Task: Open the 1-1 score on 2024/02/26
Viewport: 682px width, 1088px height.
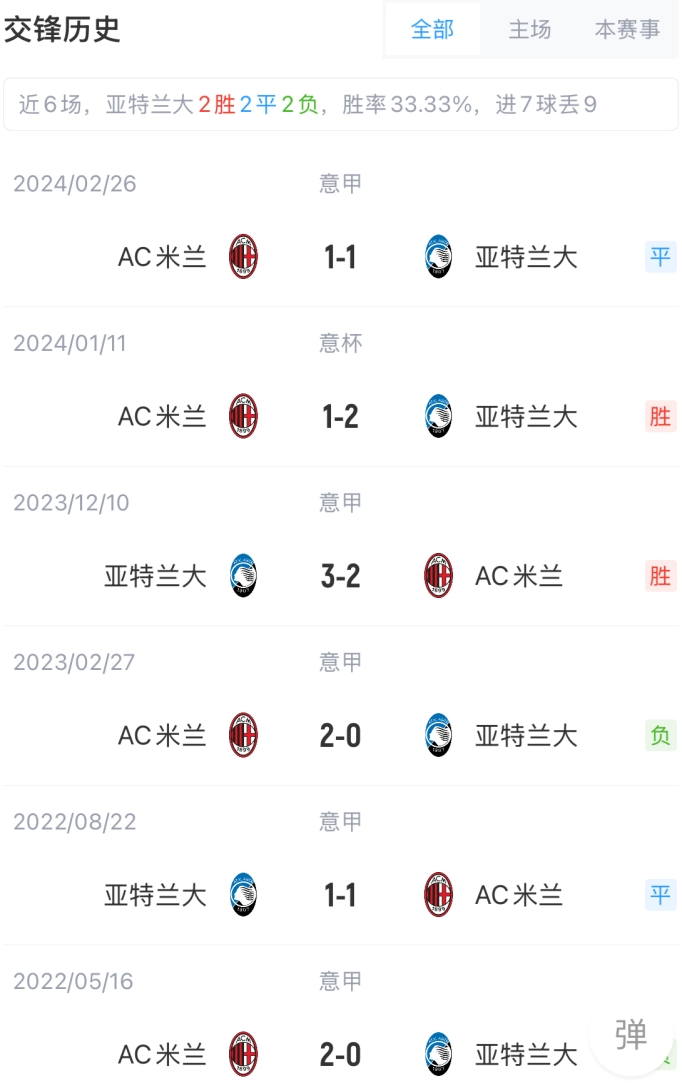Action: [x=340, y=257]
